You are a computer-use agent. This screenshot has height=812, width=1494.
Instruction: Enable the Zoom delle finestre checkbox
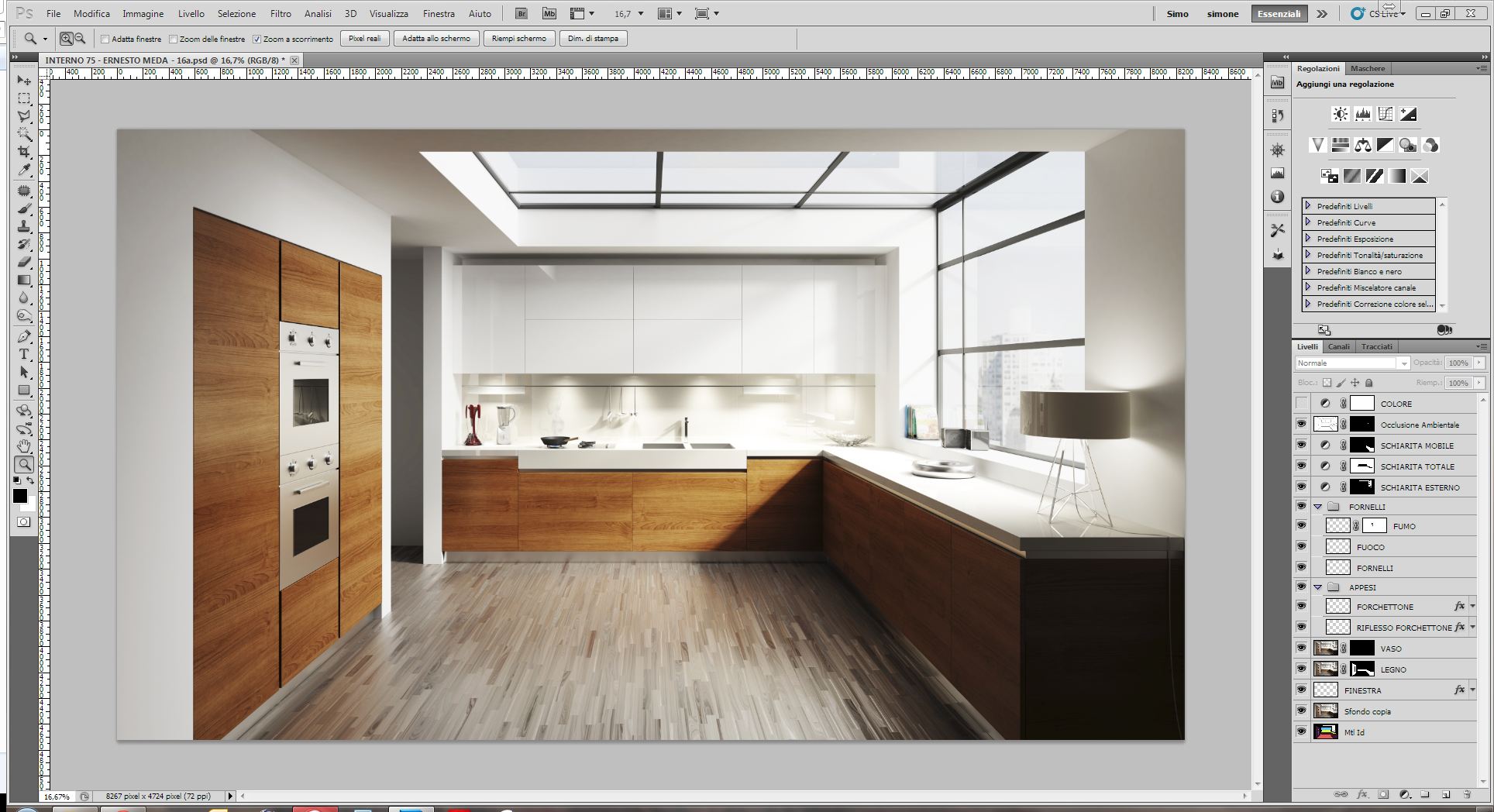click(x=174, y=39)
